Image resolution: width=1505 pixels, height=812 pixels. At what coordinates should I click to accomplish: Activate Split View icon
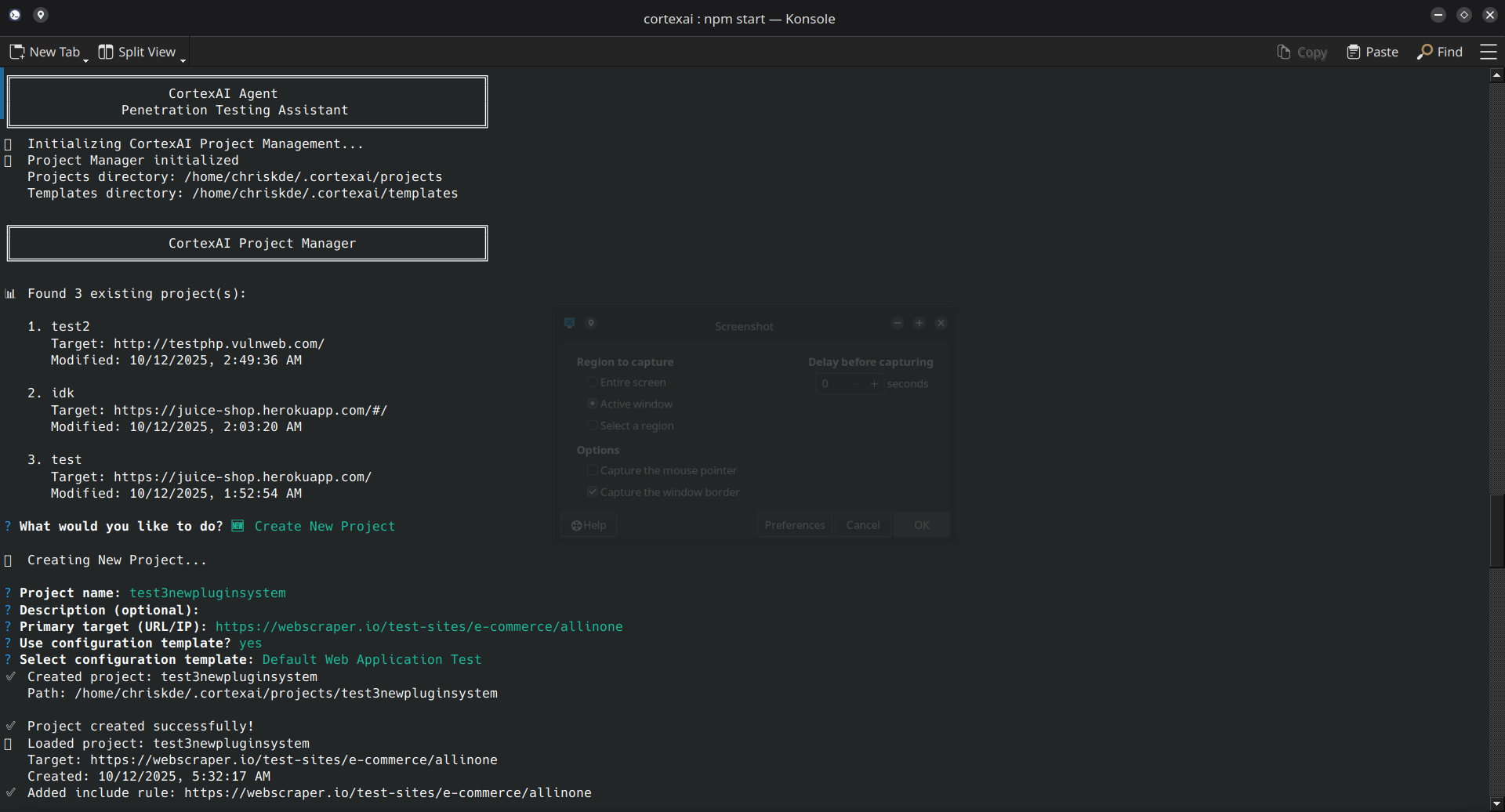click(106, 52)
